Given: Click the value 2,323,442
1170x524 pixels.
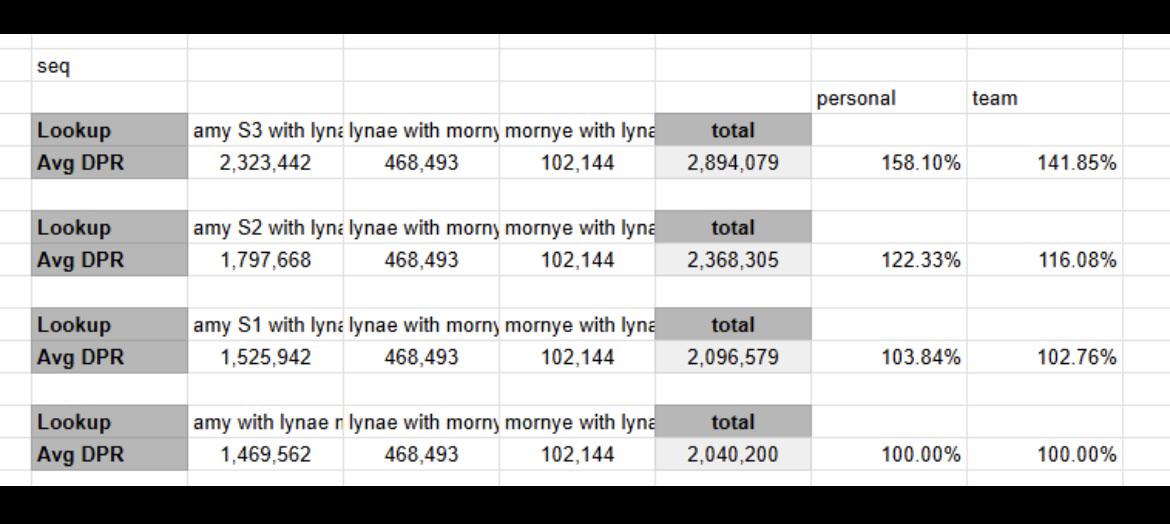Looking at the screenshot, I should (x=266, y=163).
